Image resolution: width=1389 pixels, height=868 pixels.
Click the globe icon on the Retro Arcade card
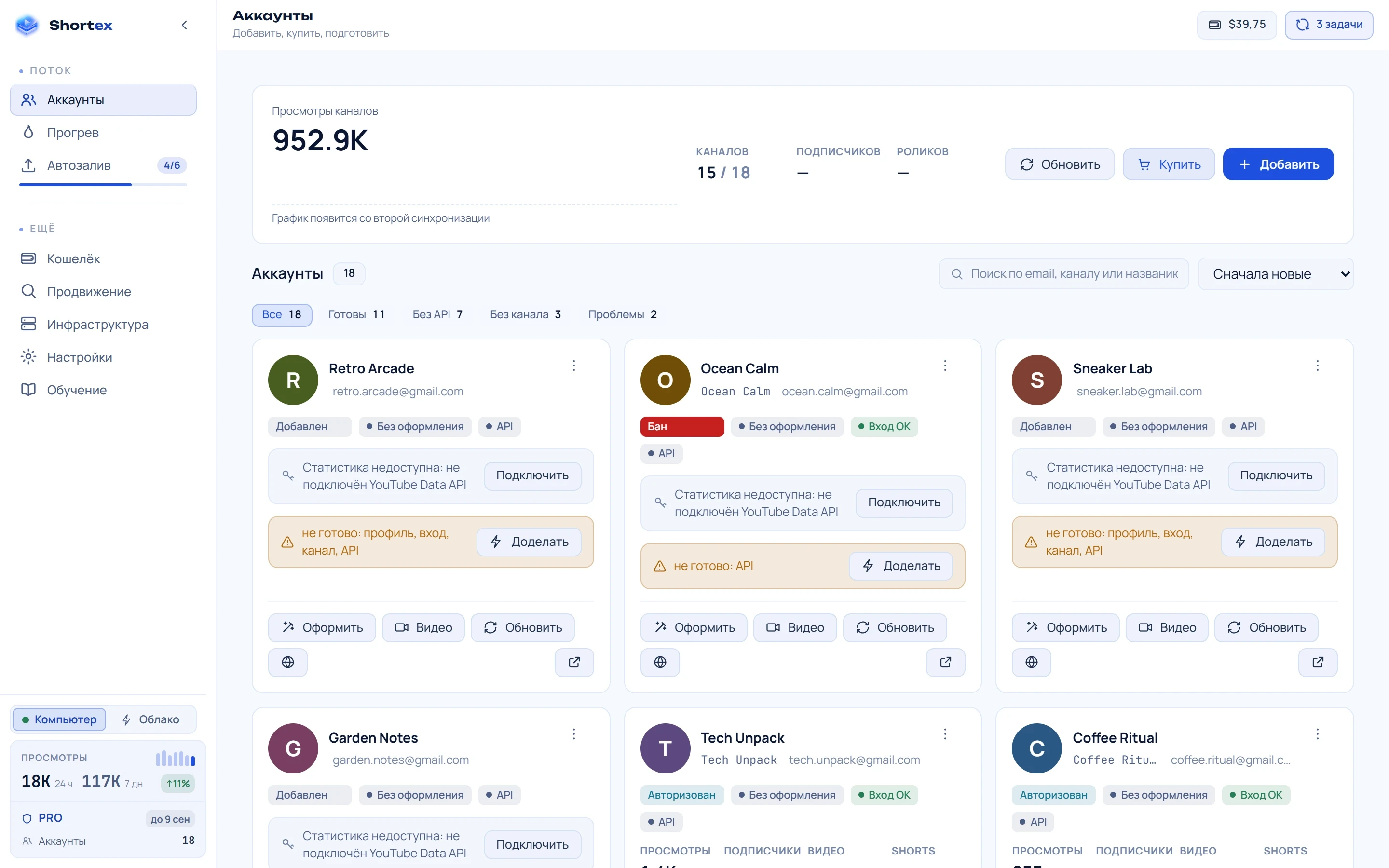tap(288, 663)
